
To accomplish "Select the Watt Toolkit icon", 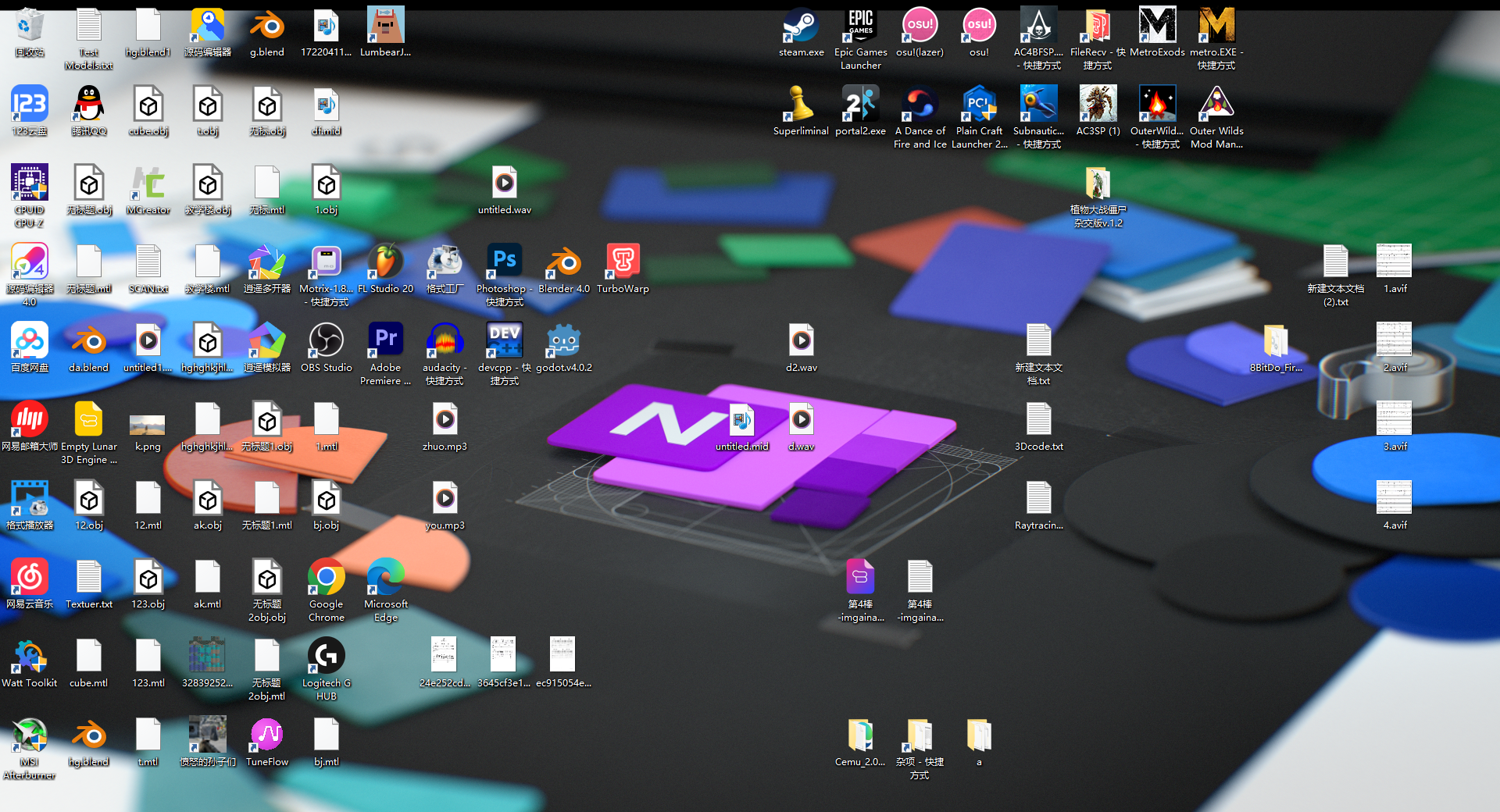I will coord(30,657).
